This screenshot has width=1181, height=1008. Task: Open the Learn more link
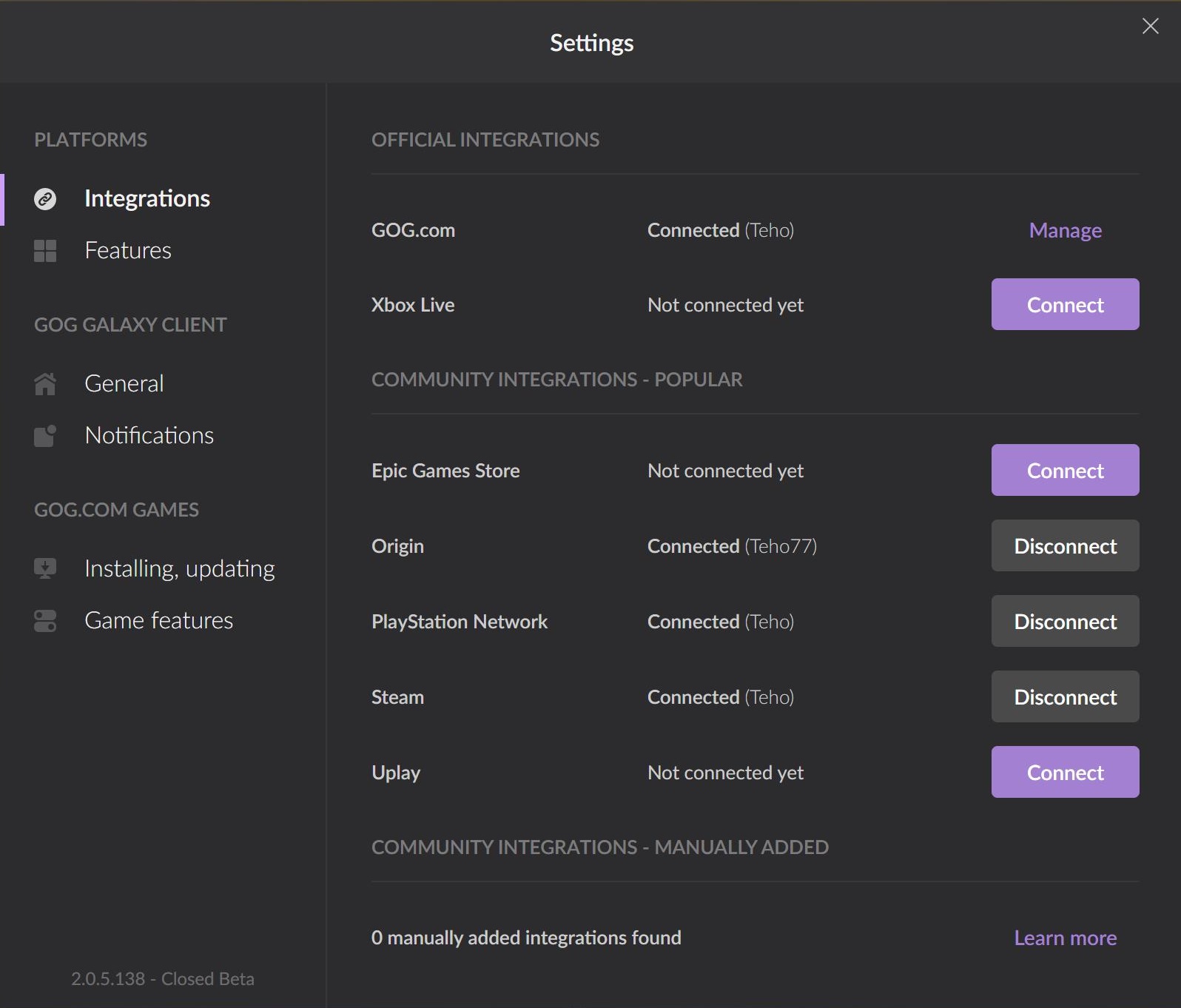click(1066, 938)
